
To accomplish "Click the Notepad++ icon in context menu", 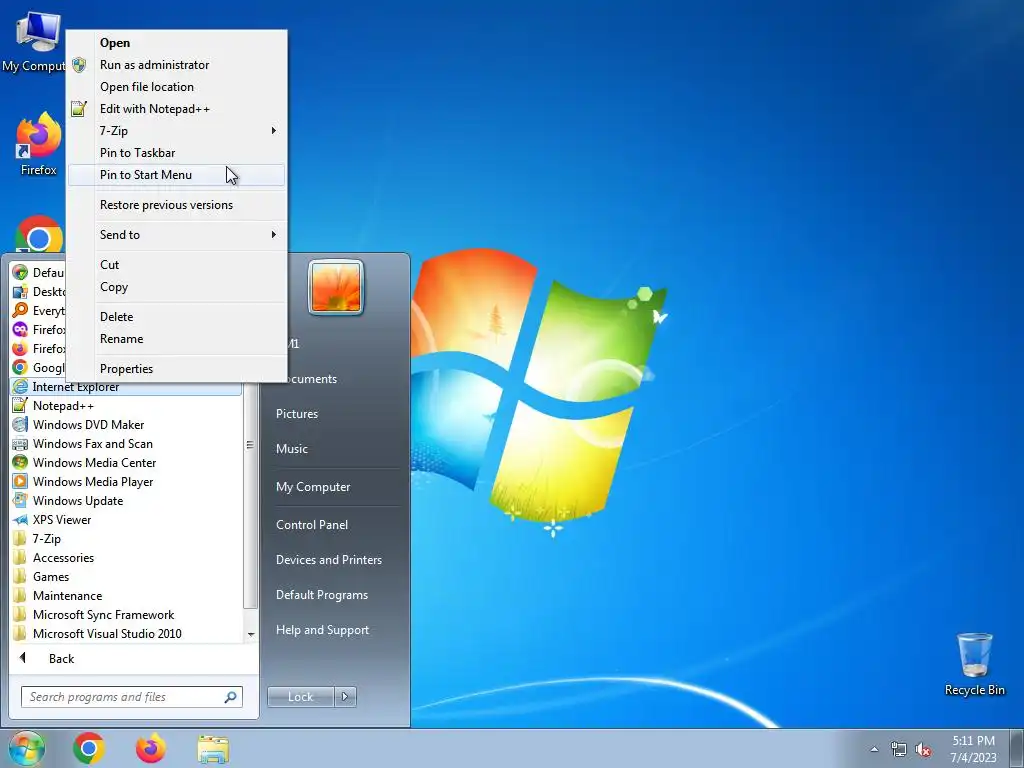I will (79, 108).
